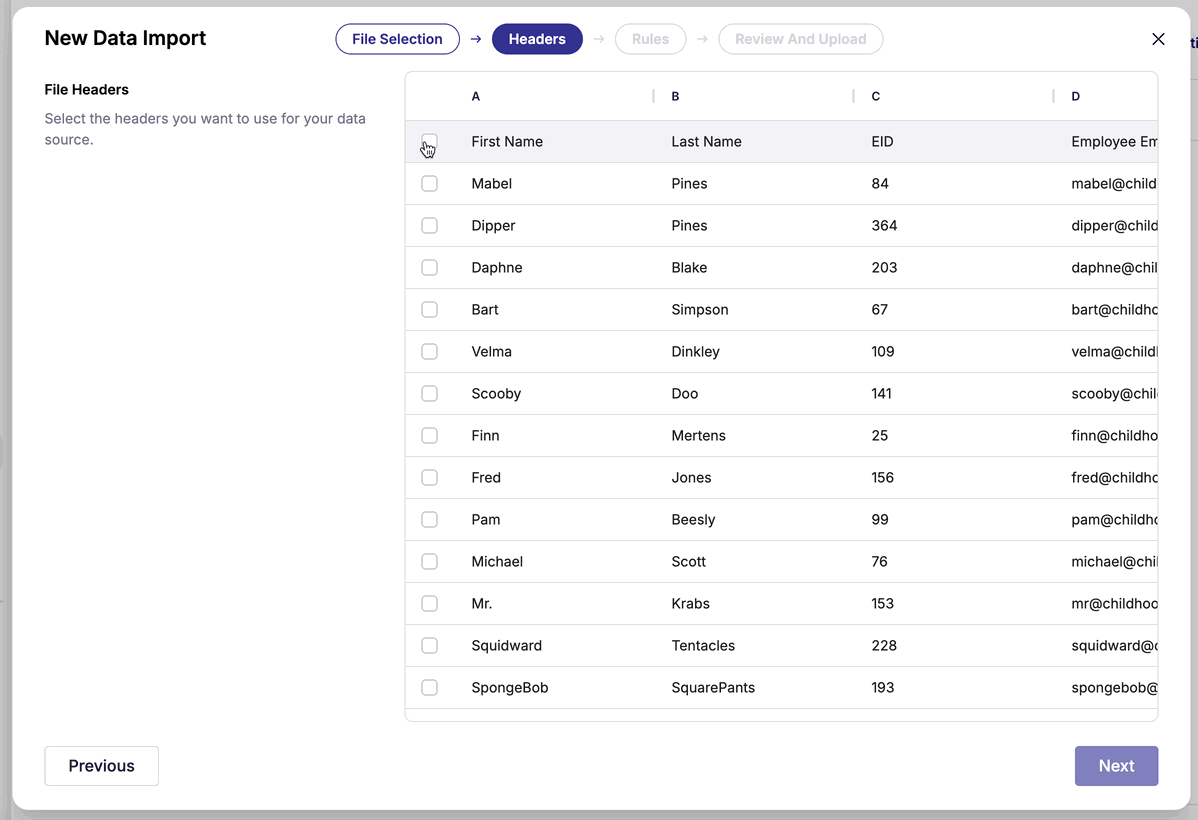
Task: Click EID value '141'
Action: tap(882, 394)
